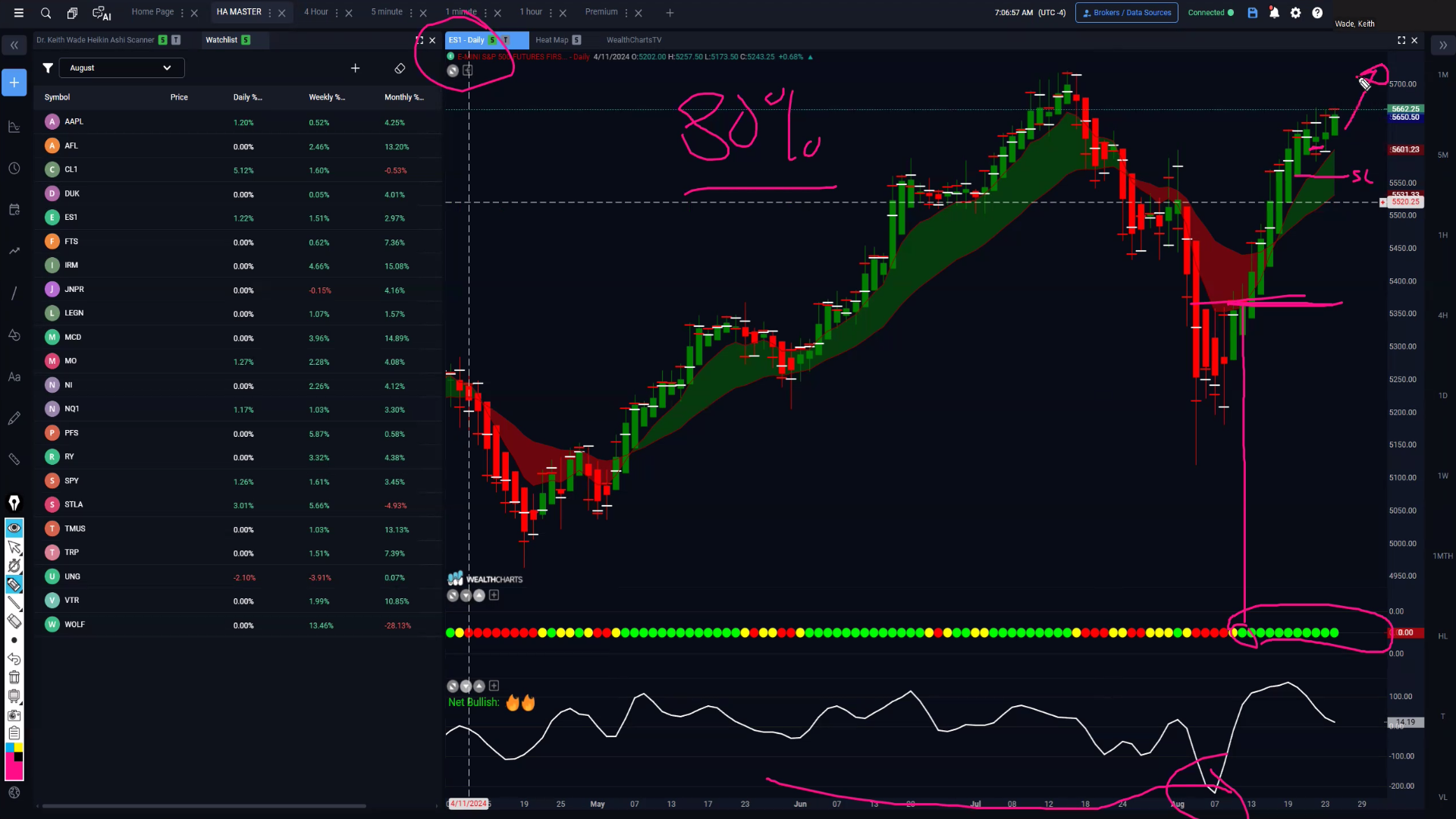The image size is (1456, 819).
Task: Open the settings gear icon
Action: [1296, 13]
